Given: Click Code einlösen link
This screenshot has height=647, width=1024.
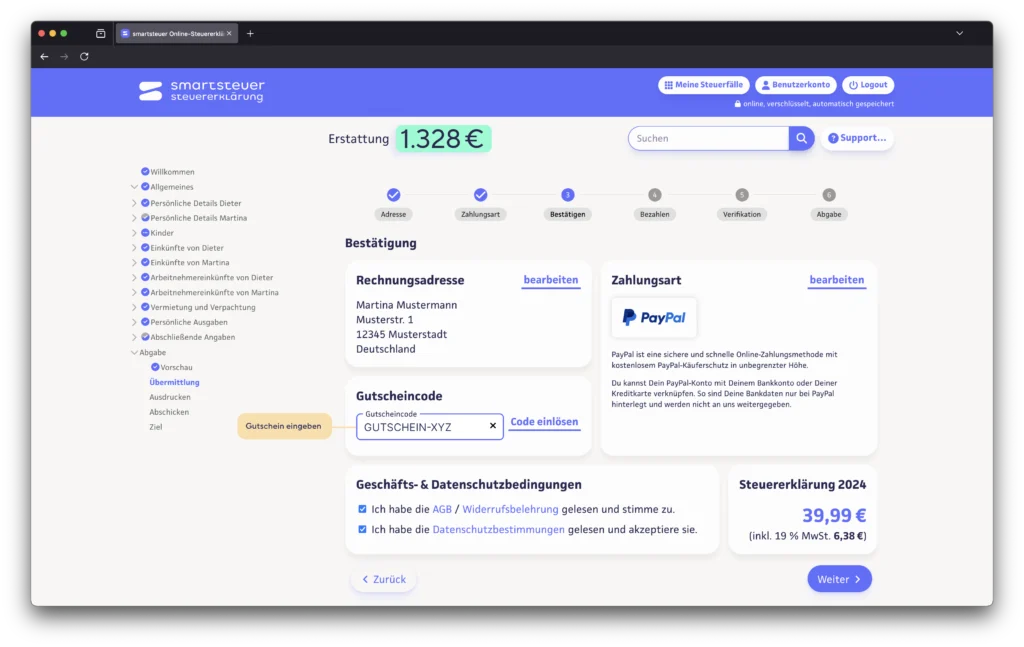Looking at the screenshot, I should coord(544,422).
